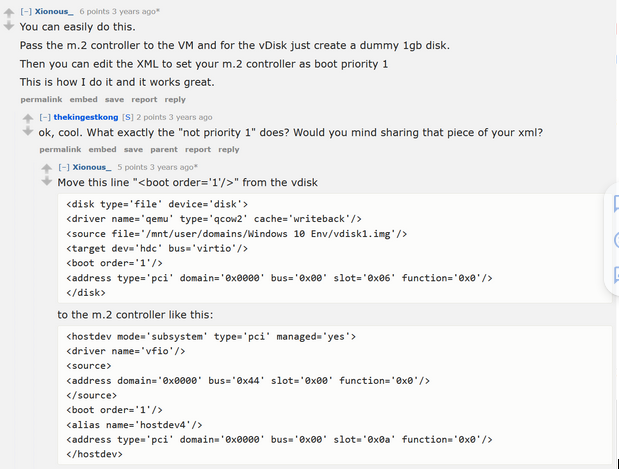Click embed under thekingestkong's comment

click(x=103, y=150)
